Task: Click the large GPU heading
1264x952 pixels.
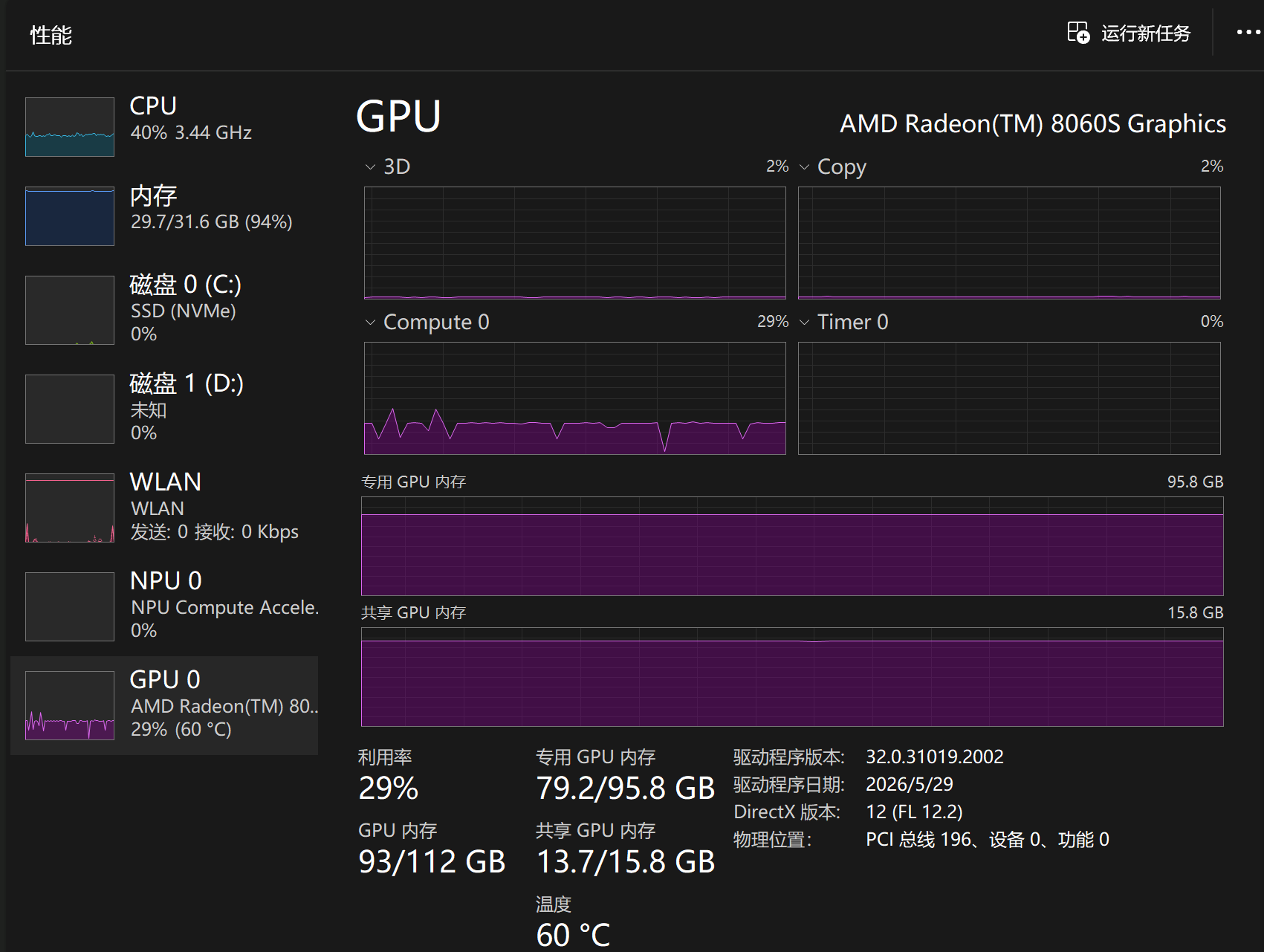Action: (x=399, y=117)
